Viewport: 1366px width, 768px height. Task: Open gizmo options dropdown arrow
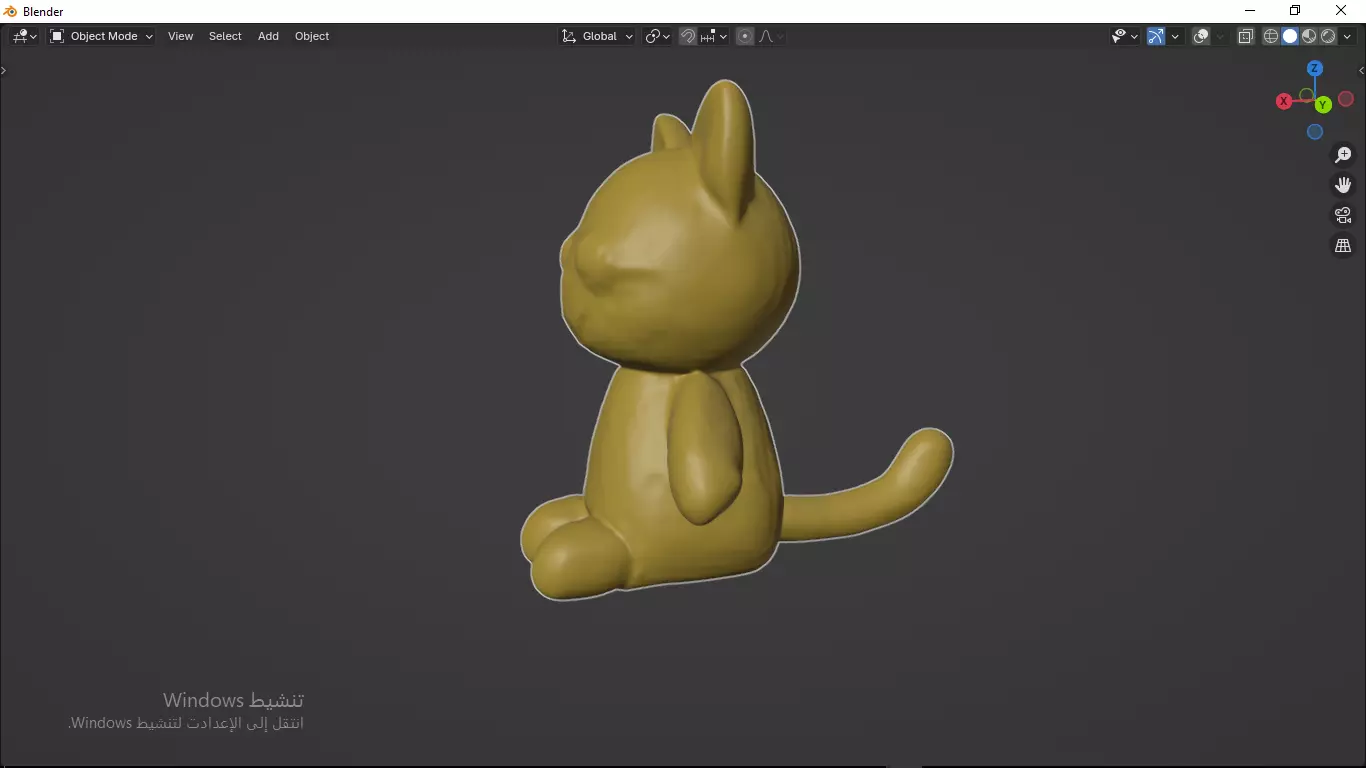[1176, 36]
